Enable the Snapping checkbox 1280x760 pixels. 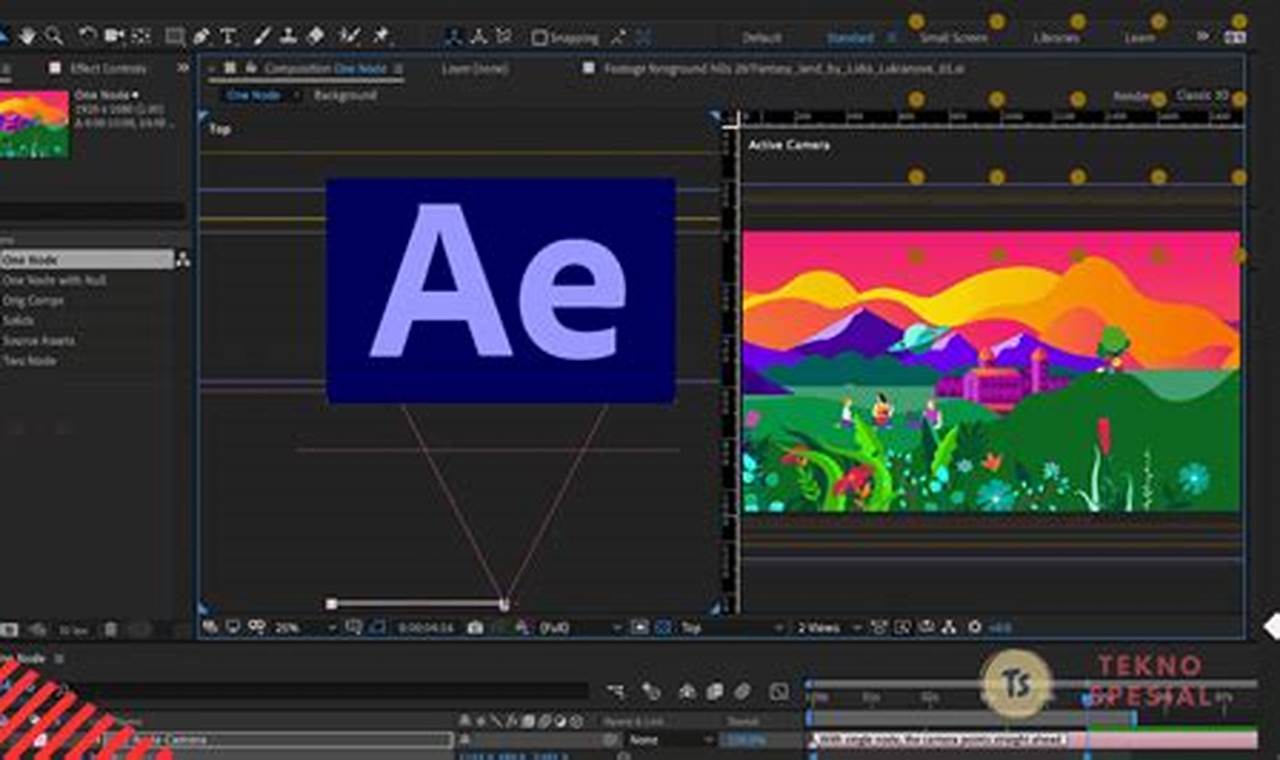pos(540,38)
